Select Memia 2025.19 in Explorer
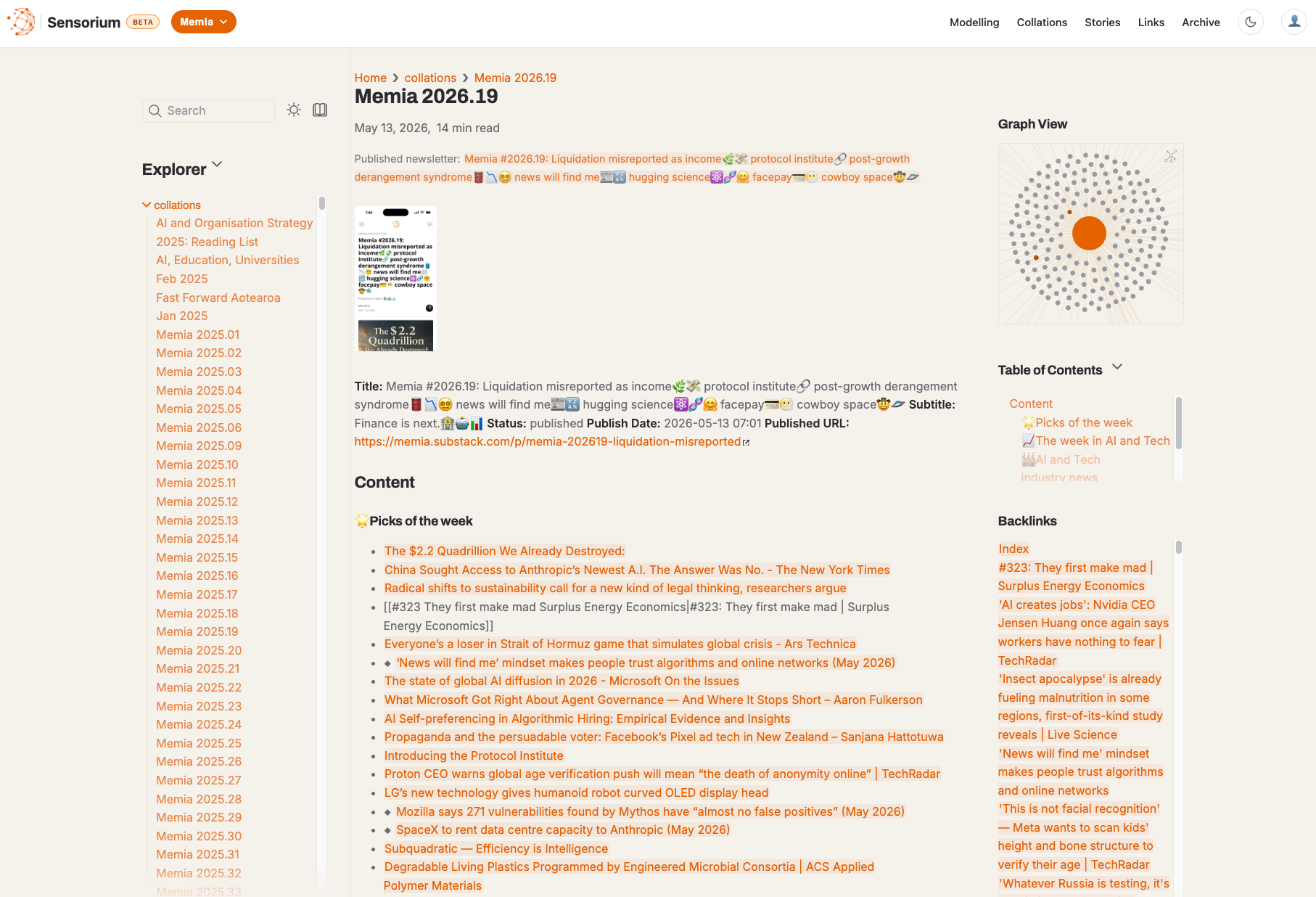 point(197,631)
